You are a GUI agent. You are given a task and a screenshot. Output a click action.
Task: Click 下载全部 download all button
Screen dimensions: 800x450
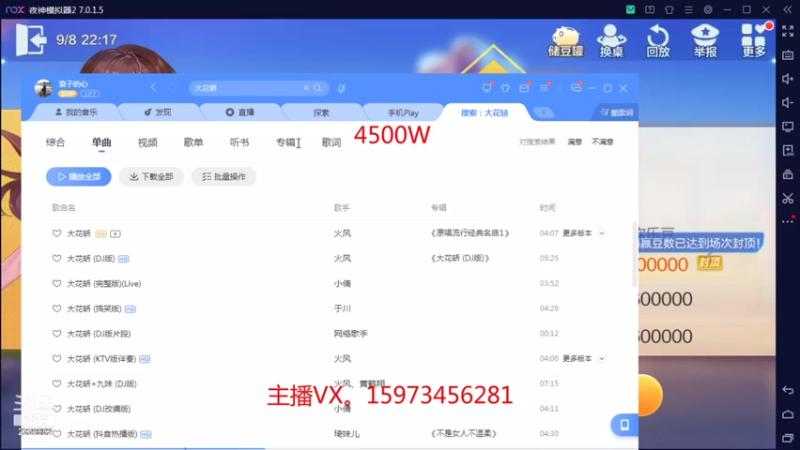click(151, 177)
